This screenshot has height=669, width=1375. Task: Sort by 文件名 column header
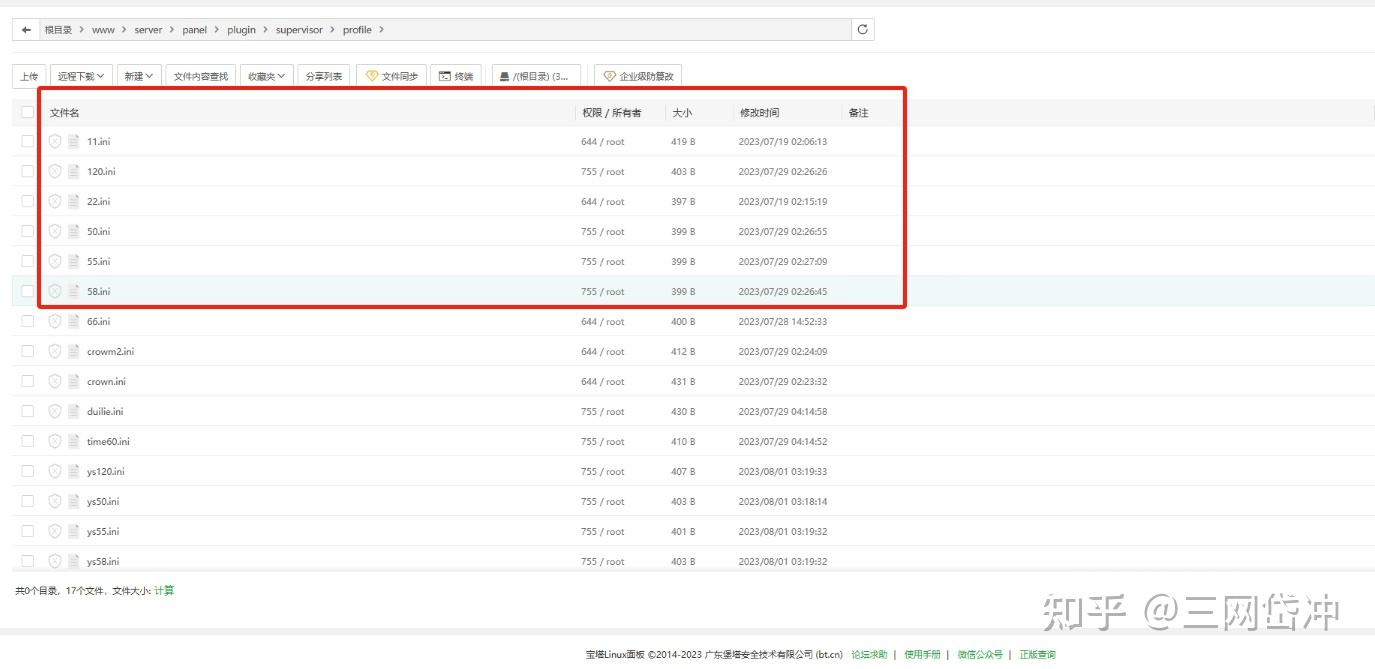click(x=64, y=113)
